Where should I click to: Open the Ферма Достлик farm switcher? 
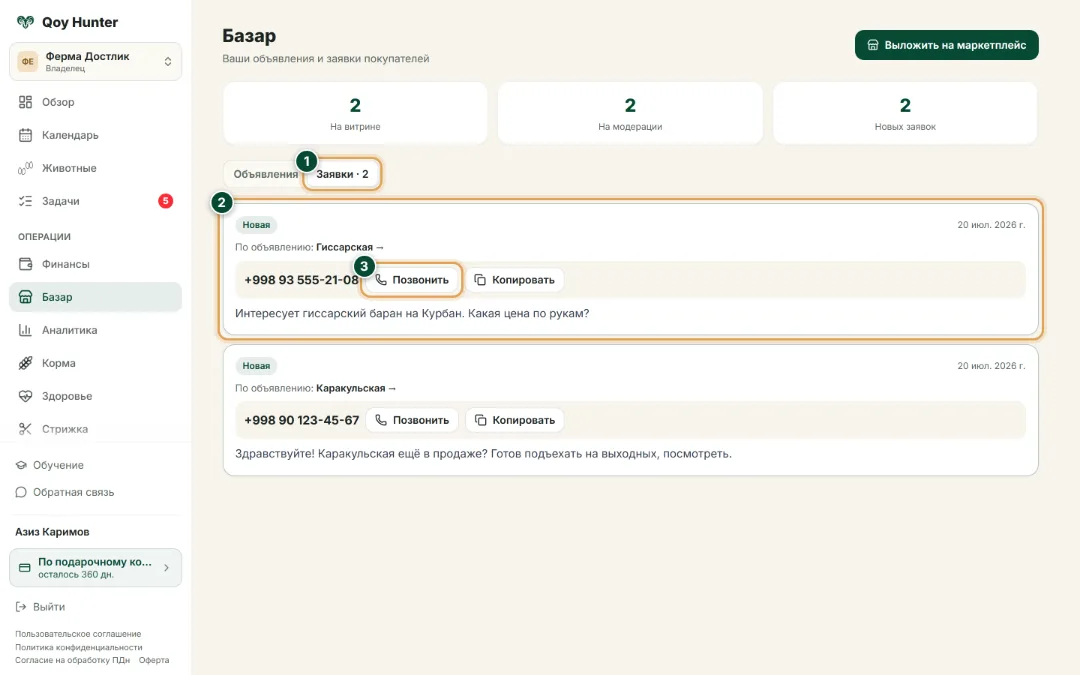(x=95, y=61)
